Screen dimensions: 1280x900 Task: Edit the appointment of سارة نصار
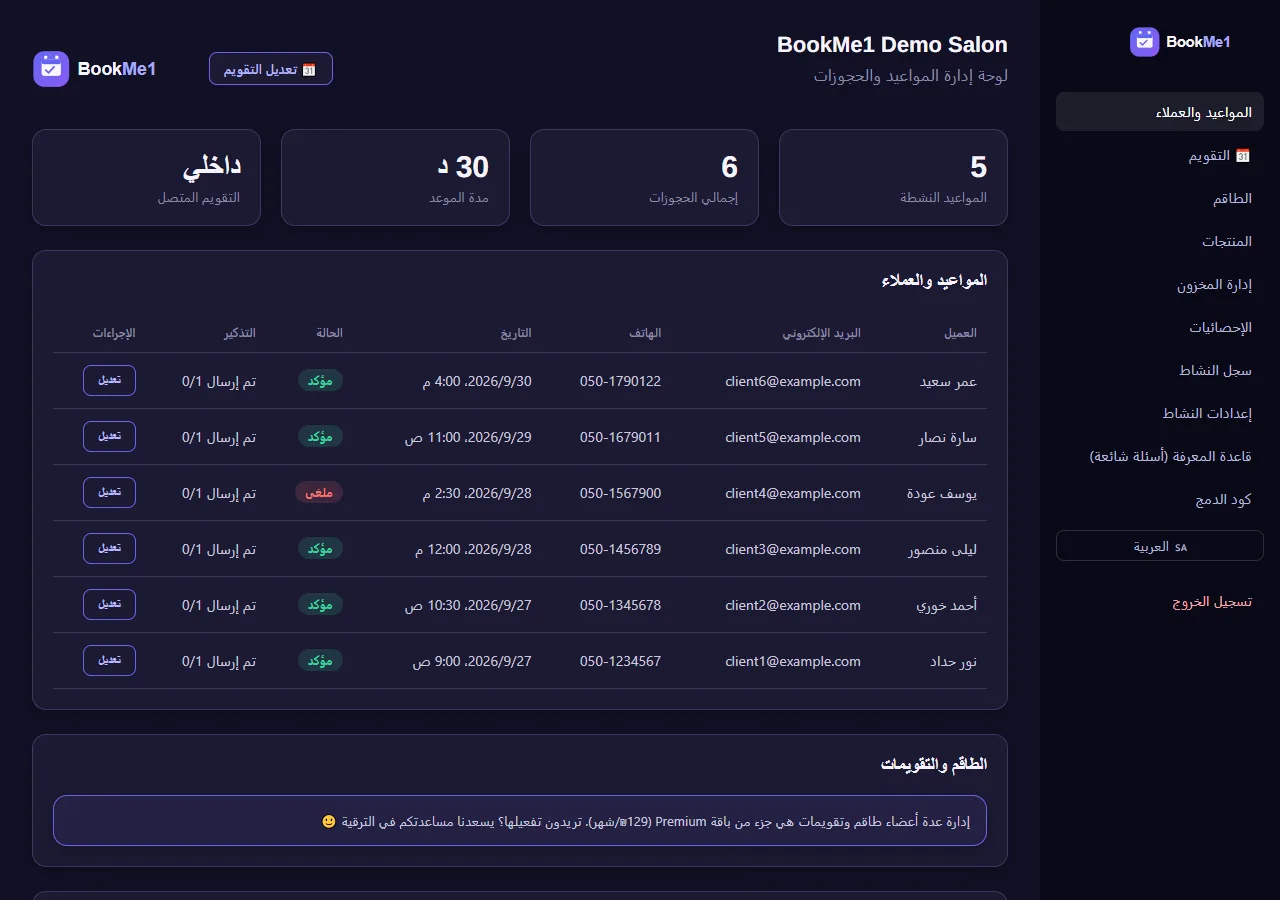pos(109,437)
